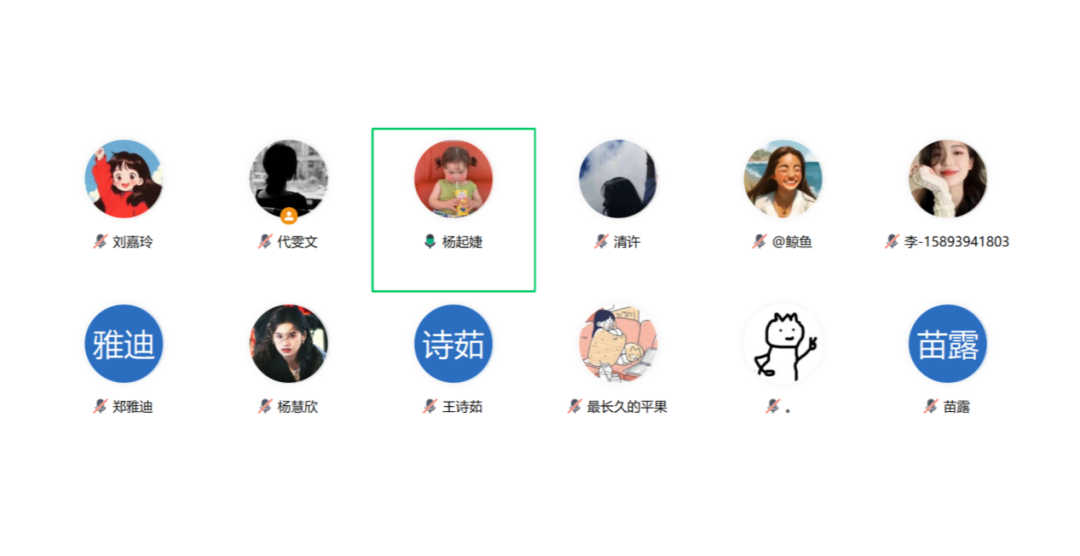Viewport: 1080px width, 556px height.
Task: Click the muted mic icon beside 苗露's name
Action: pyautogui.click(x=931, y=406)
